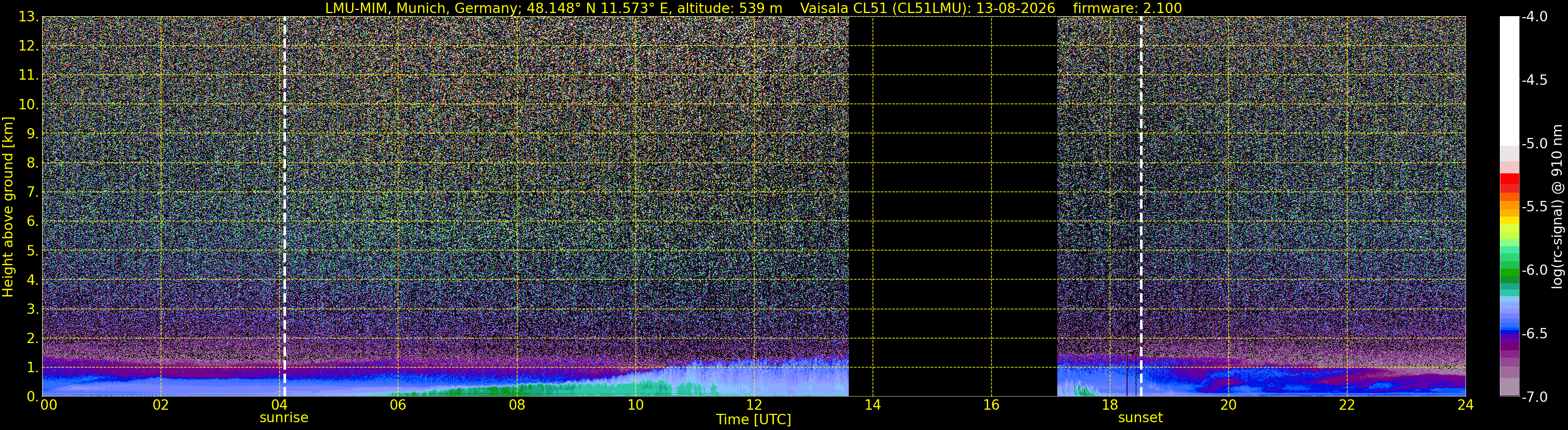Click the 20 hour tick label
This screenshot has width=1568, height=430.
[1228, 405]
